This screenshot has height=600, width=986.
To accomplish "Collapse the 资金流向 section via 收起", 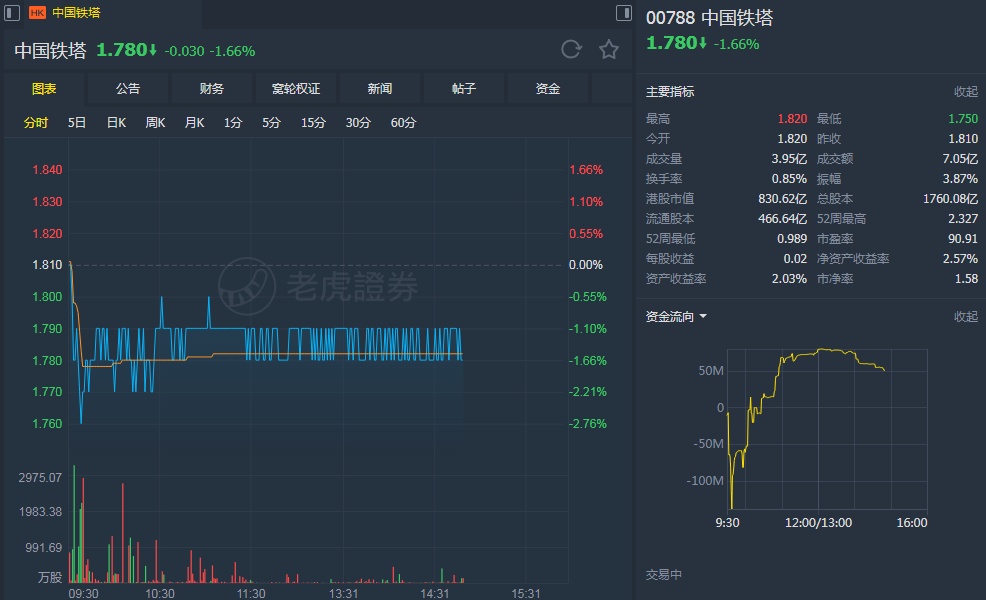I will click(966, 316).
